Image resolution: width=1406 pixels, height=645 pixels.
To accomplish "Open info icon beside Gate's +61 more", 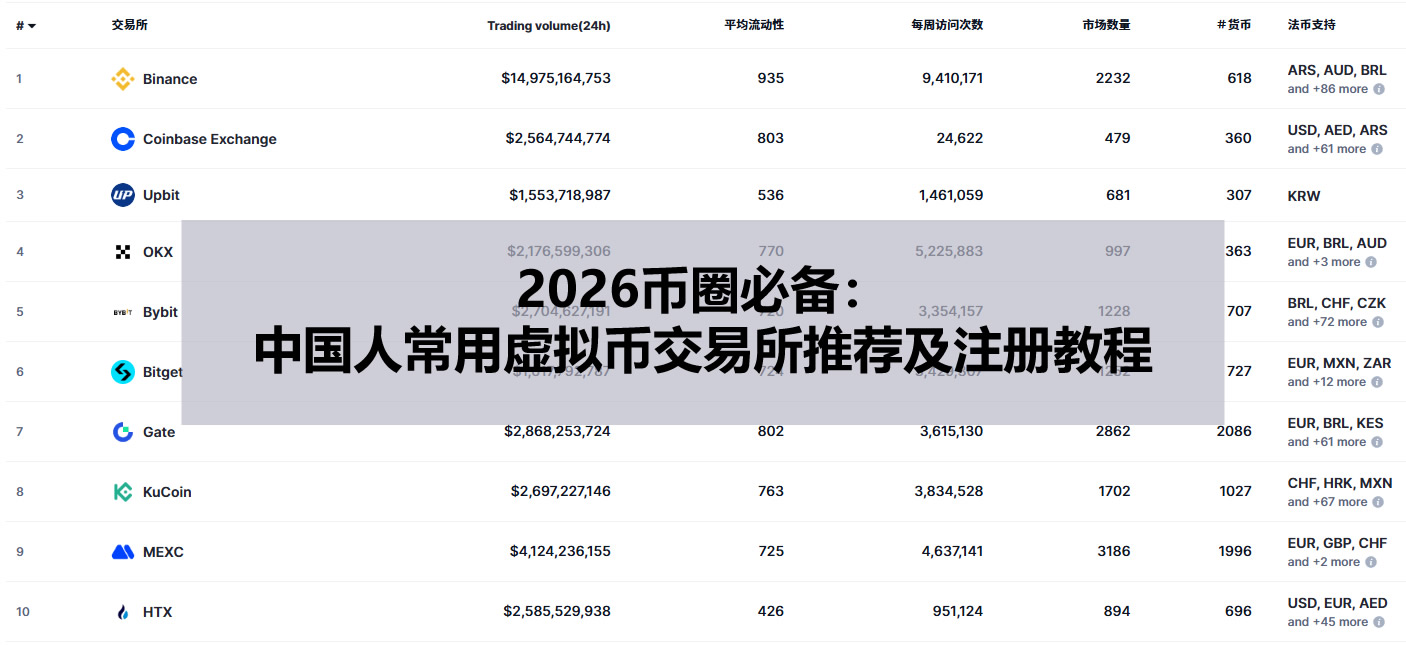I will coord(1377,442).
